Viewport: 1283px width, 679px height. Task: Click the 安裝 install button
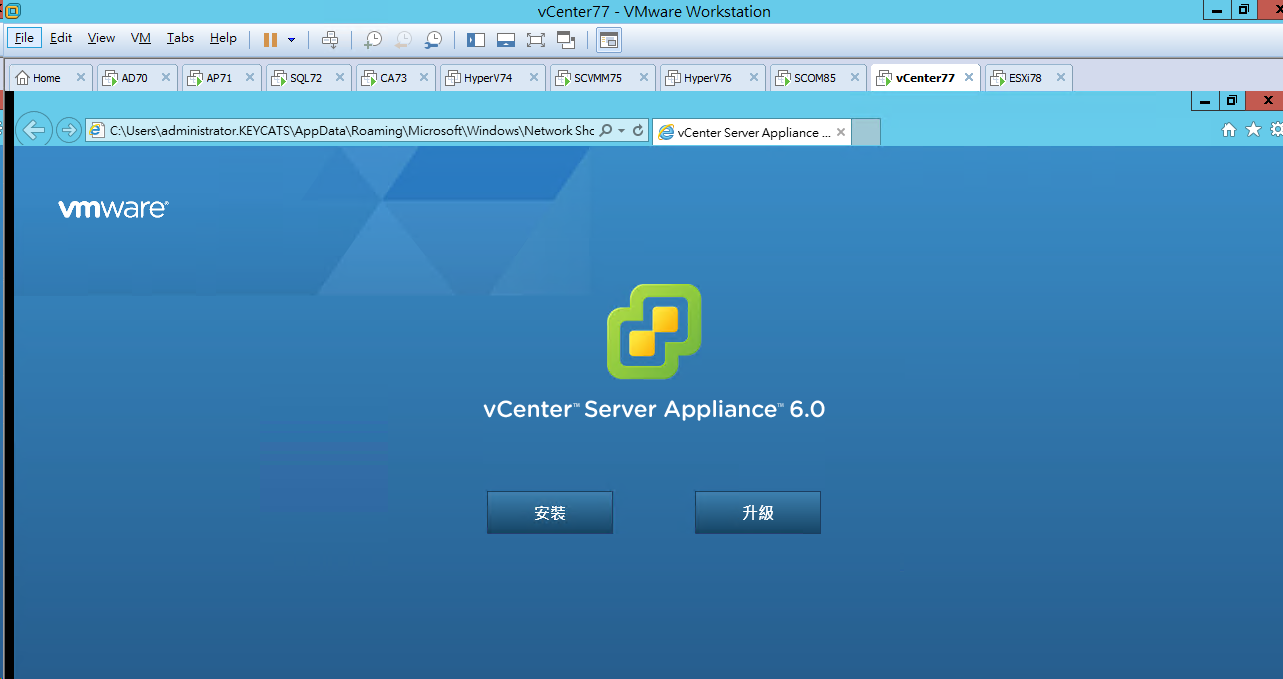pos(550,513)
